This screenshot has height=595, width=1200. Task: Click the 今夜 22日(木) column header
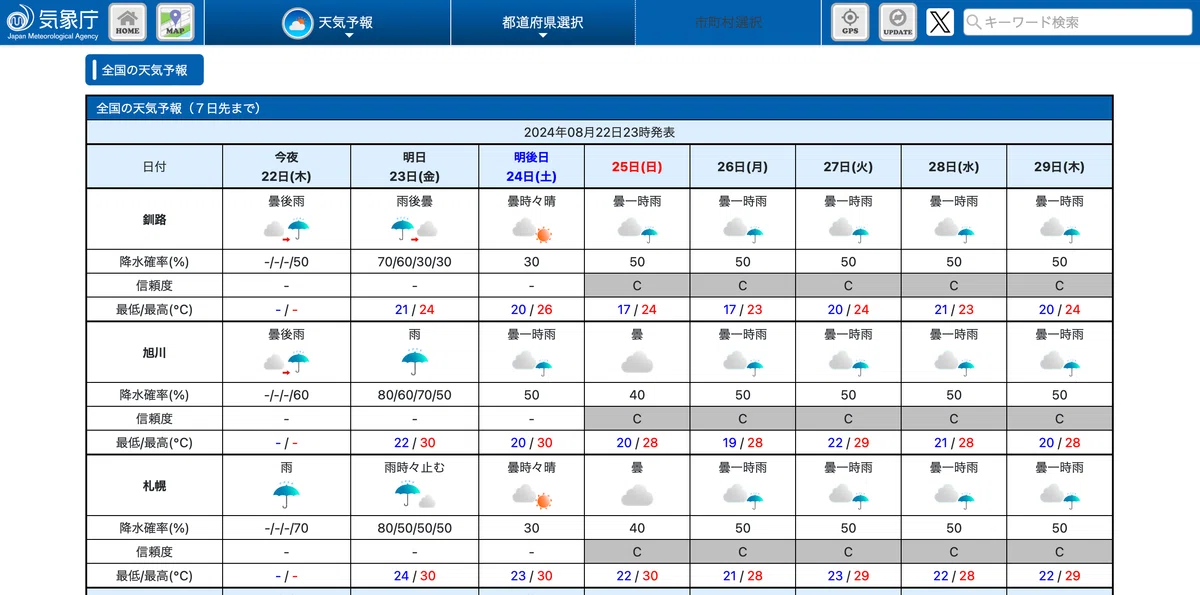[286, 167]
